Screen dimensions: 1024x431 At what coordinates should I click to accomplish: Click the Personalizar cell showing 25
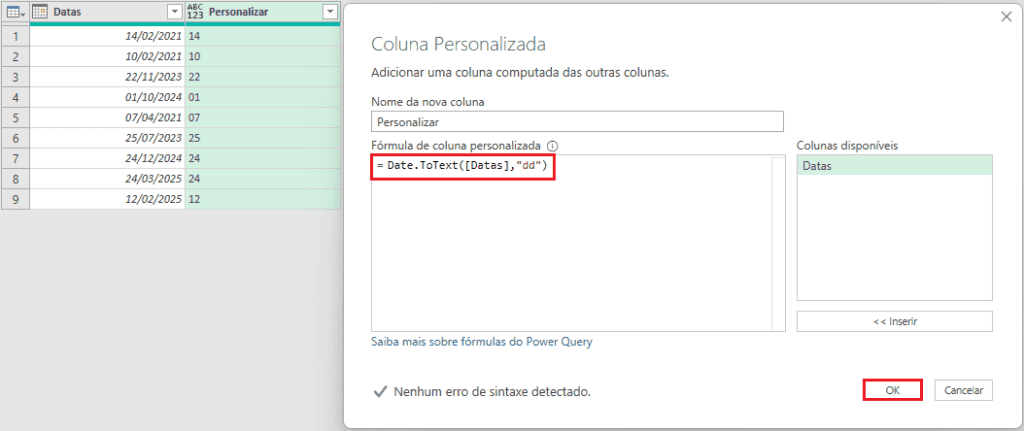tap(263, 138)
